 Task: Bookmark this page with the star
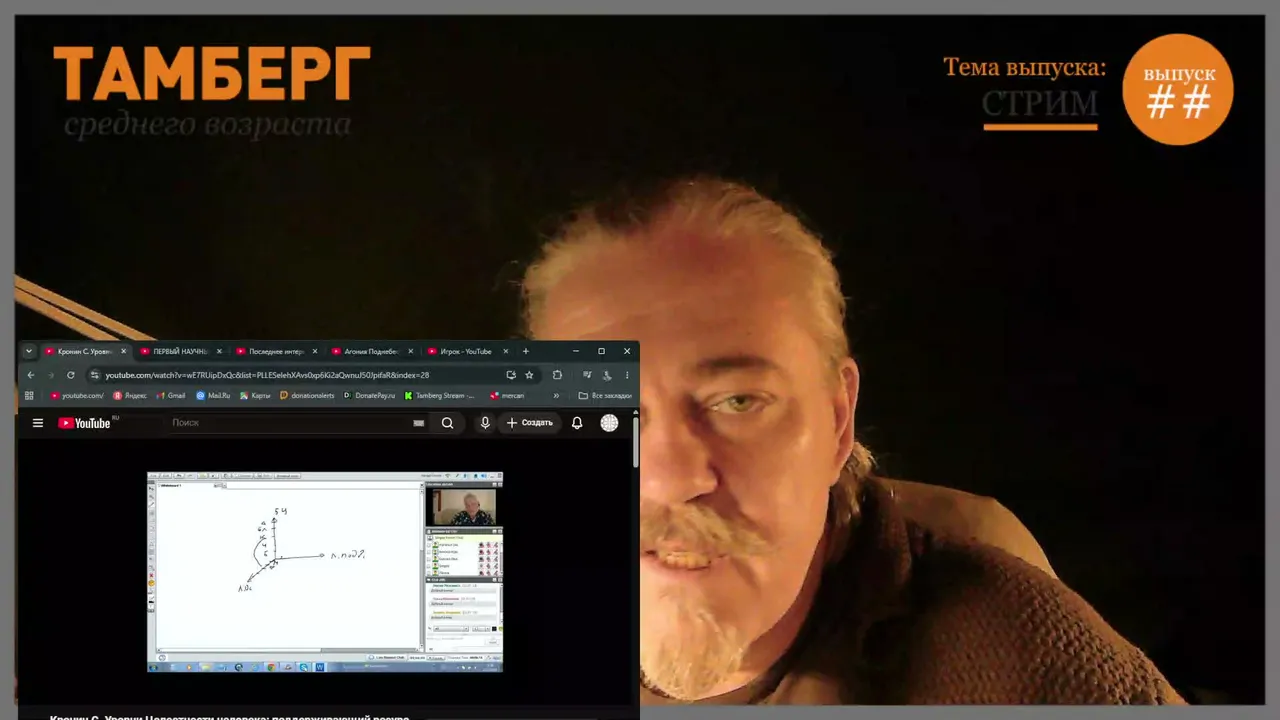coord(529,375)
